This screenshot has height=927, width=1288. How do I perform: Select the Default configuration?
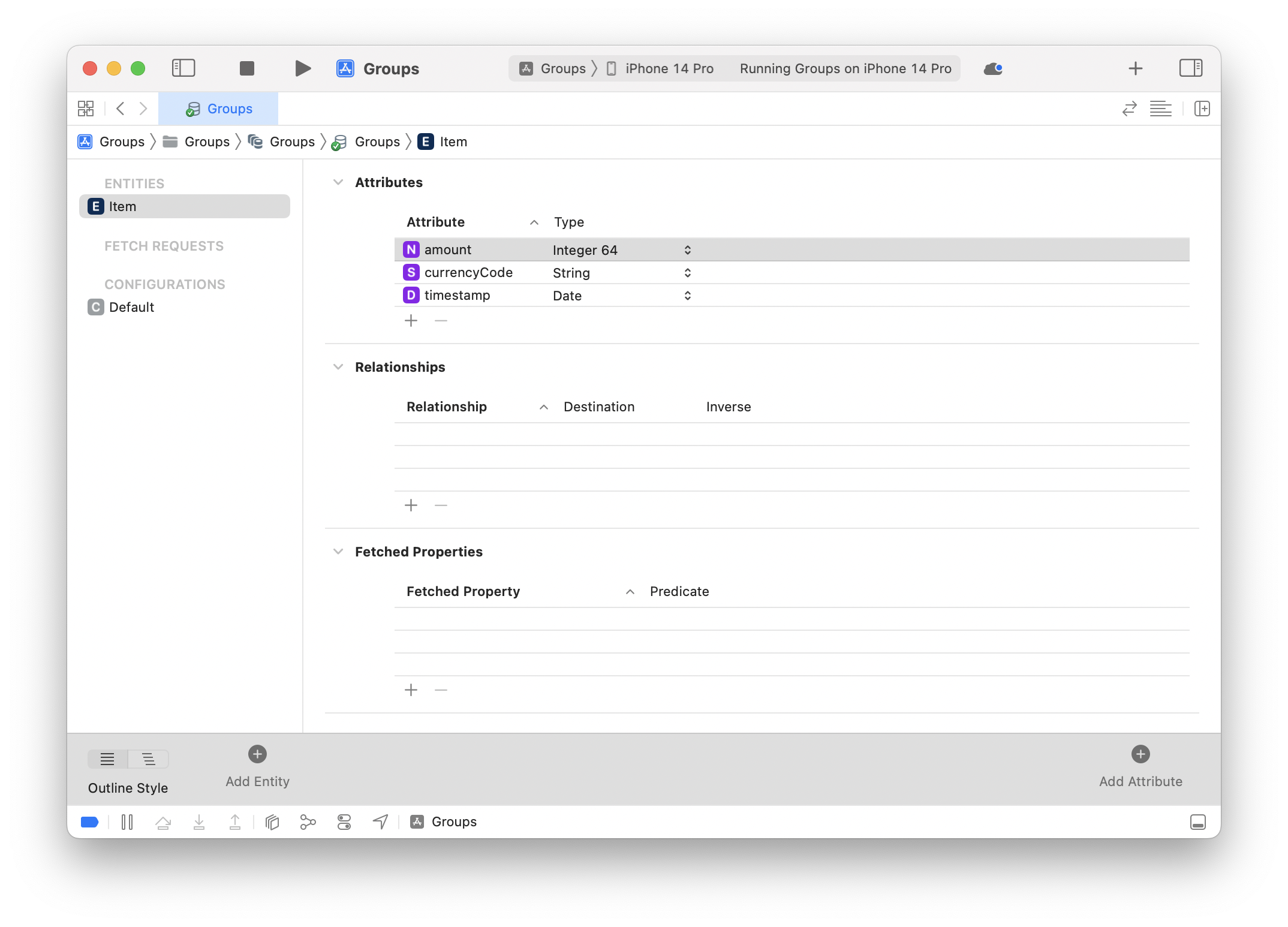(131, 307)
